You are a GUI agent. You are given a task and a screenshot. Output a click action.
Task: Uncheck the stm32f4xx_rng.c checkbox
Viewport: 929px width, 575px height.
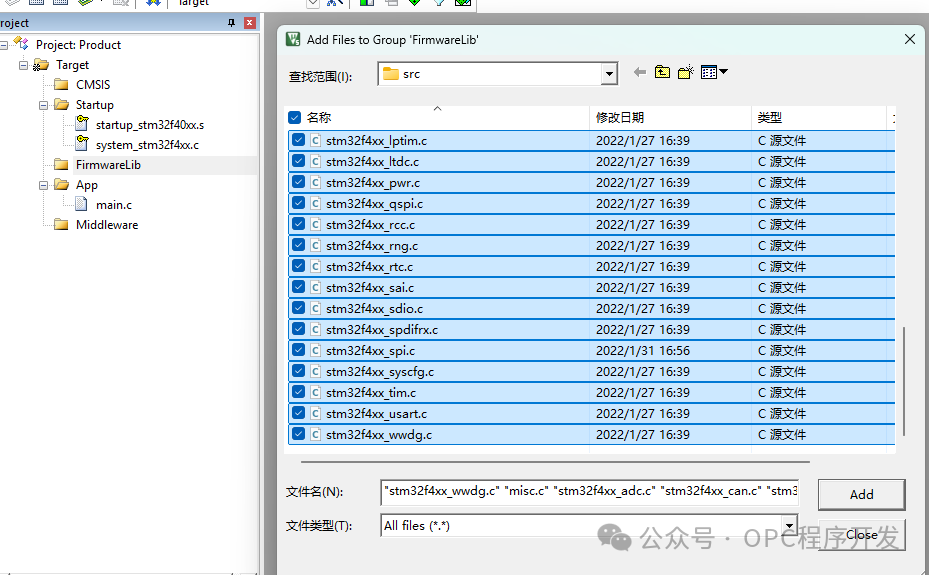tap(299, 245)
